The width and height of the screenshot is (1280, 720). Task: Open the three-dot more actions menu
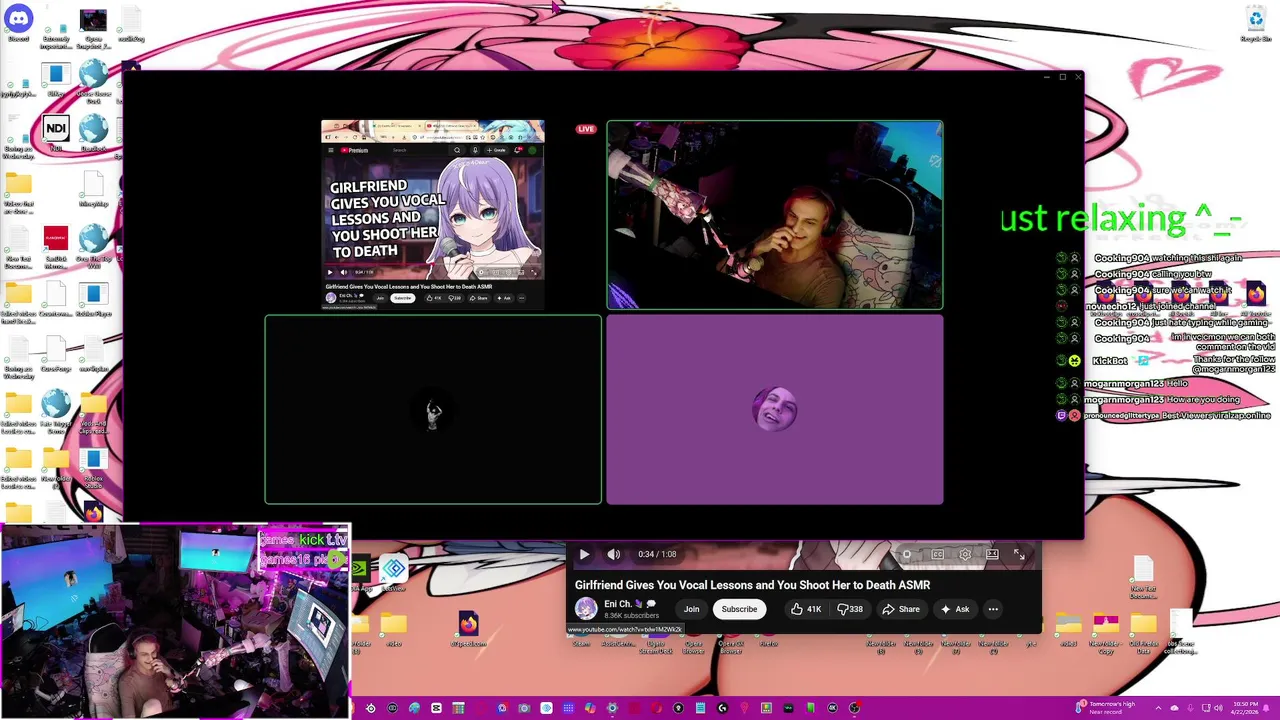993,609
